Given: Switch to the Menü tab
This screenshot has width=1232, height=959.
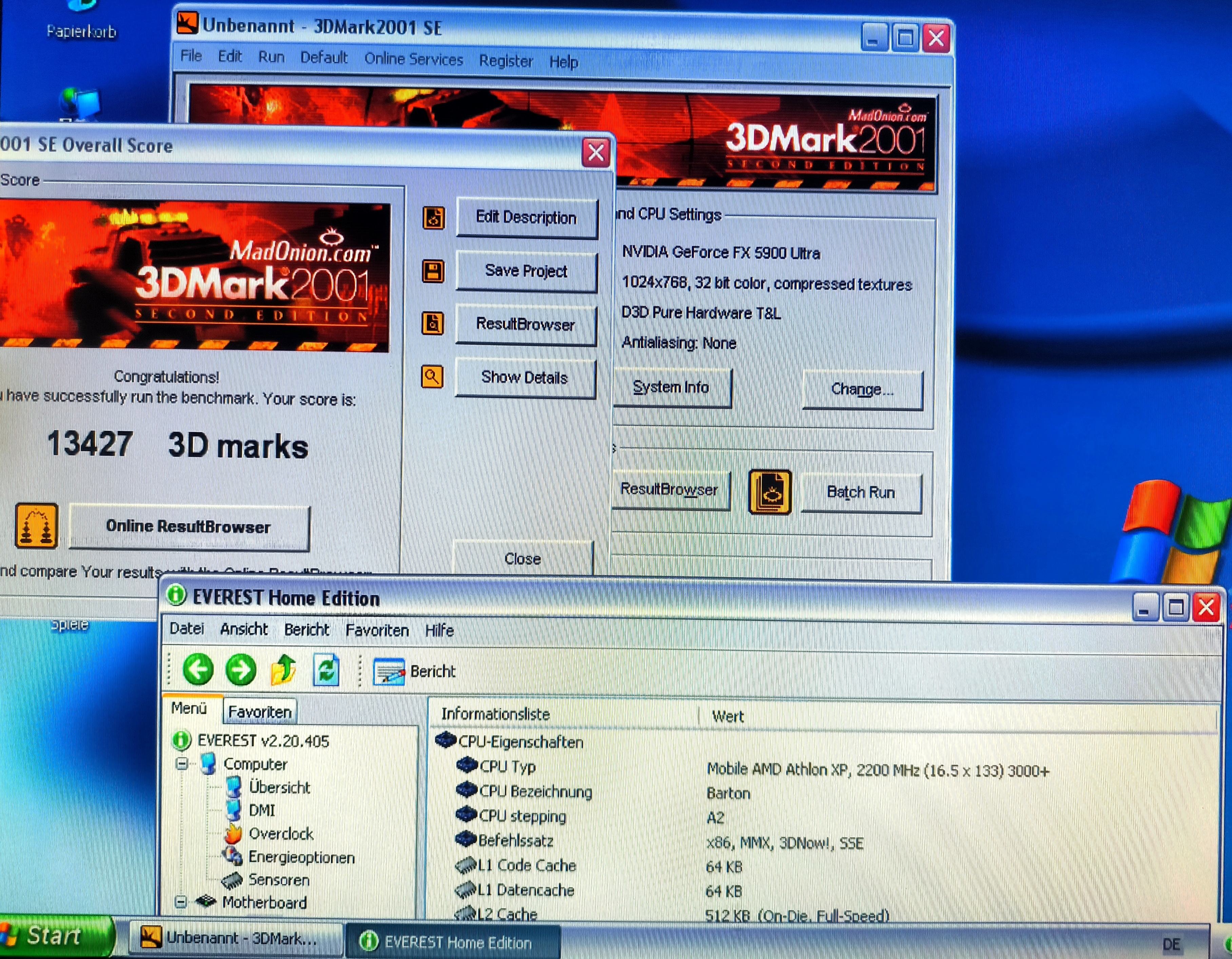Looking at the screenshot, I should pos(190,708).
